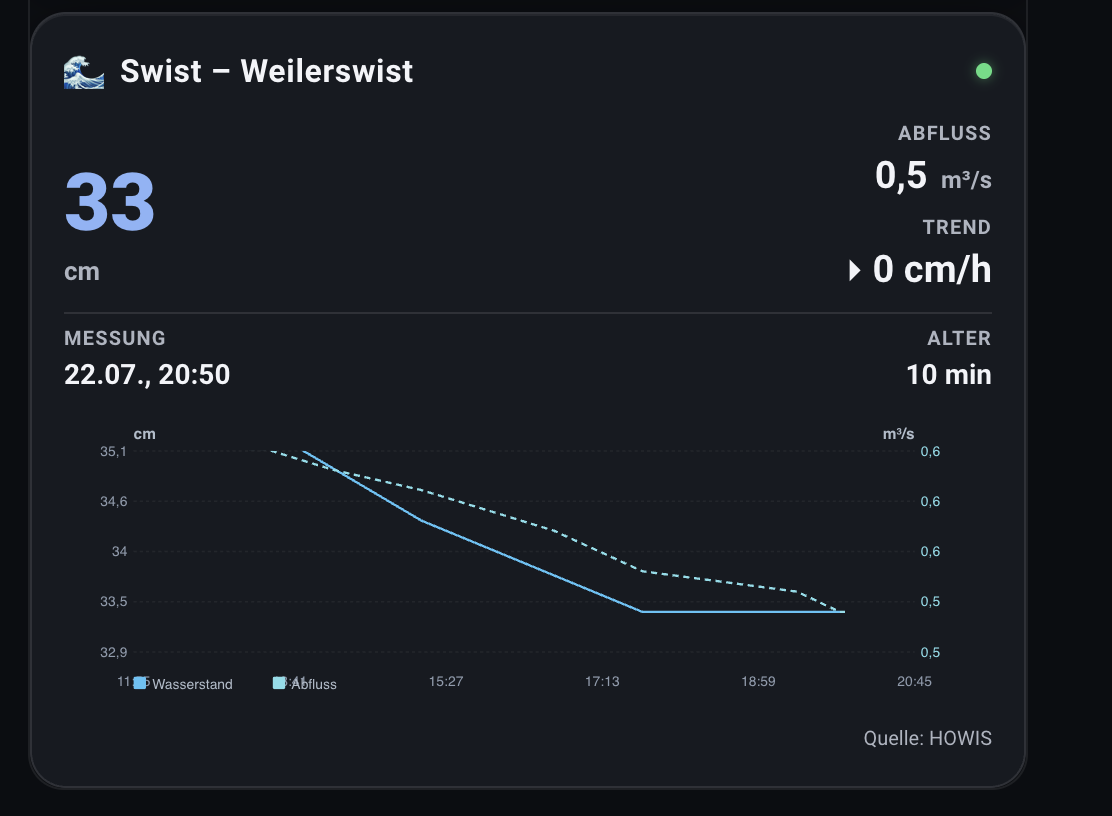Screen dimensions: 1112x816
Task: Click the wave emoji icon
Action: (x=84, y=72)
